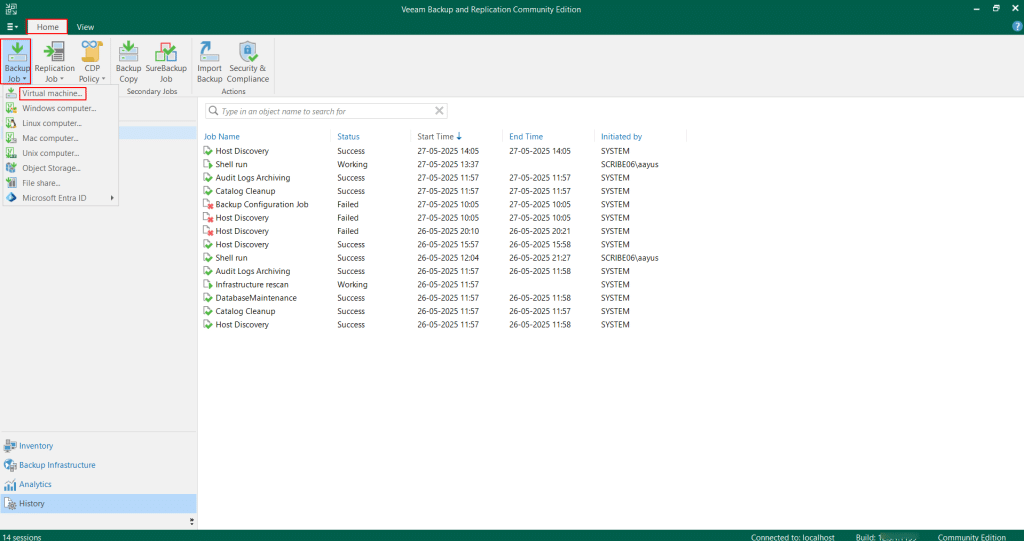Click the Object Storage menu icon

[x=11, y=168]
